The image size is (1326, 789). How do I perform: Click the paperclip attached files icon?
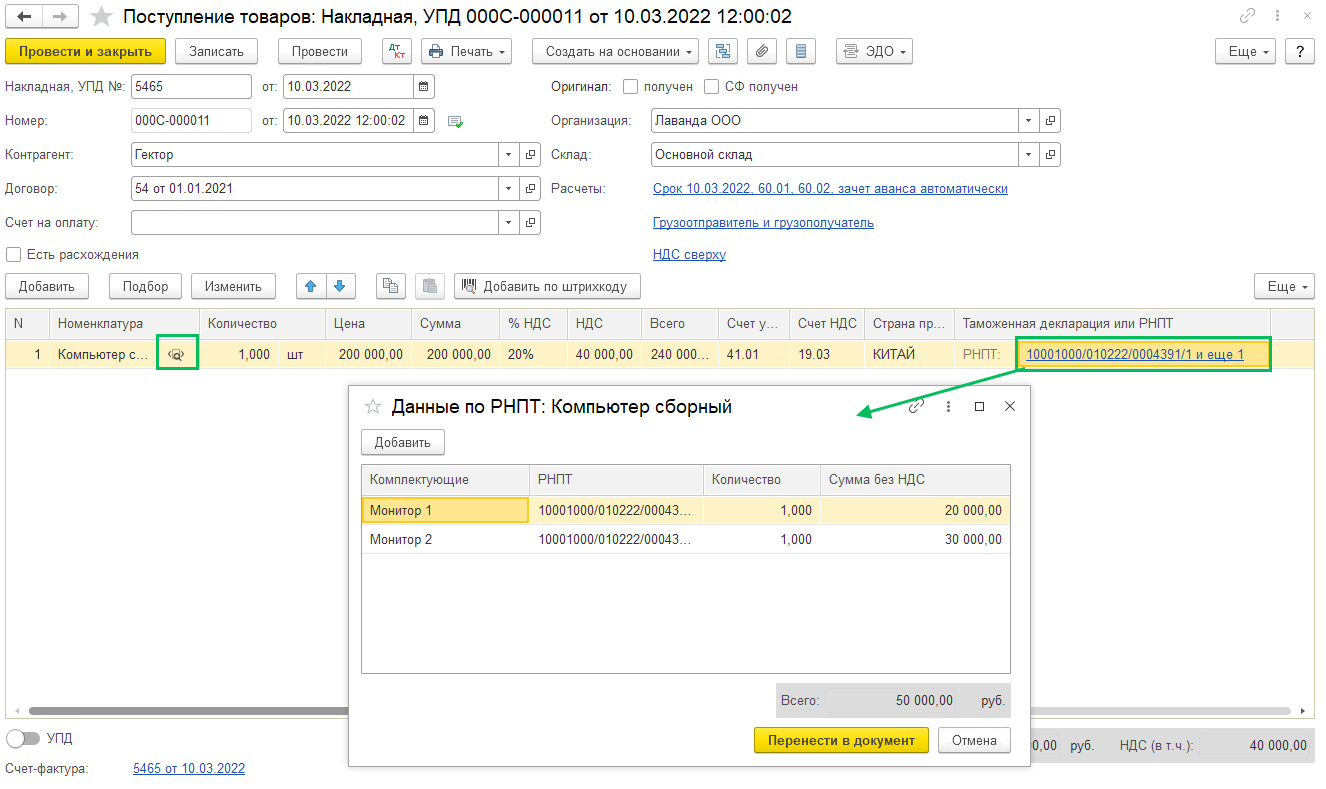tap(762, 51)
